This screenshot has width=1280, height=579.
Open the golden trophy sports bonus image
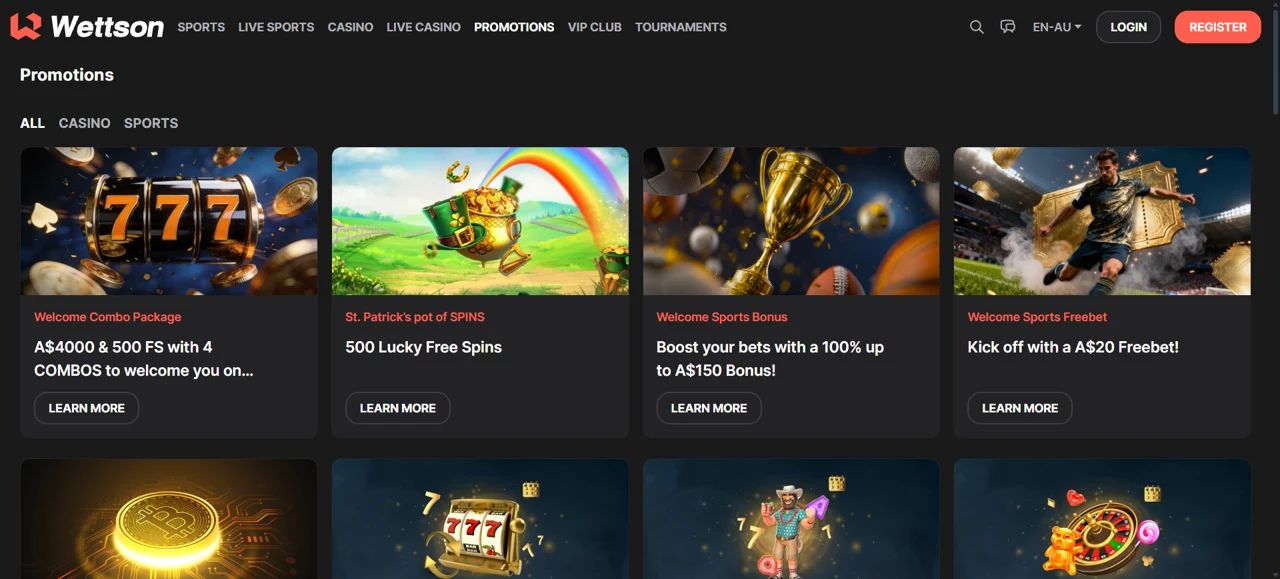click(791, 221)
